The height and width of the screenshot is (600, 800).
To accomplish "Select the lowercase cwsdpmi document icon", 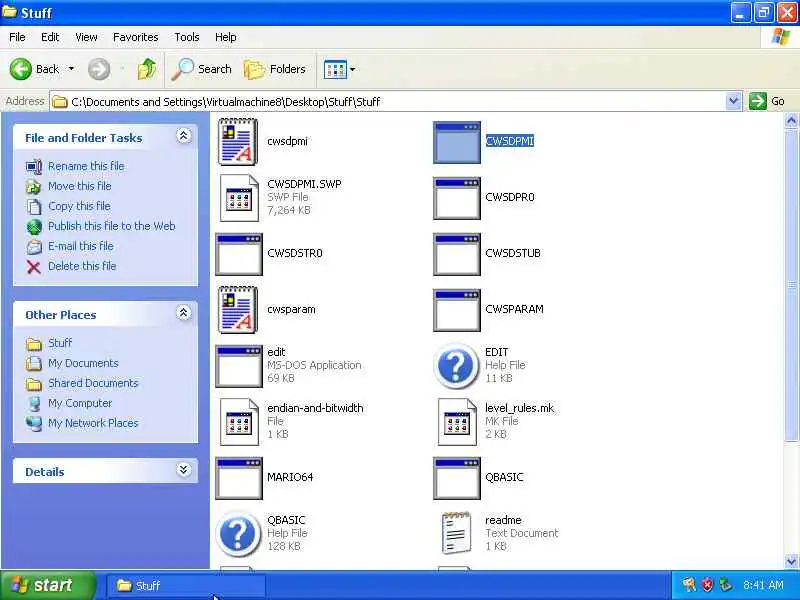I will 238,142.
